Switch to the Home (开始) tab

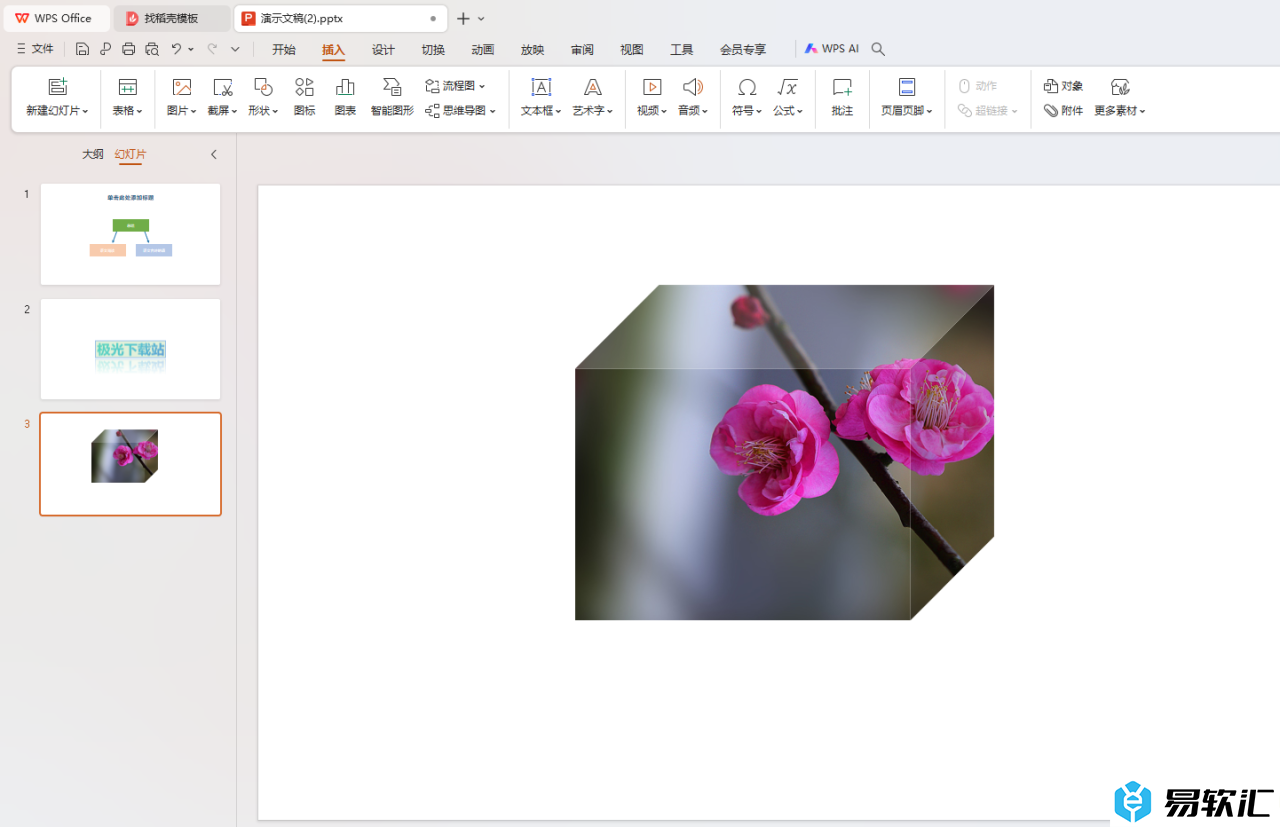click(x=284, y=49)
